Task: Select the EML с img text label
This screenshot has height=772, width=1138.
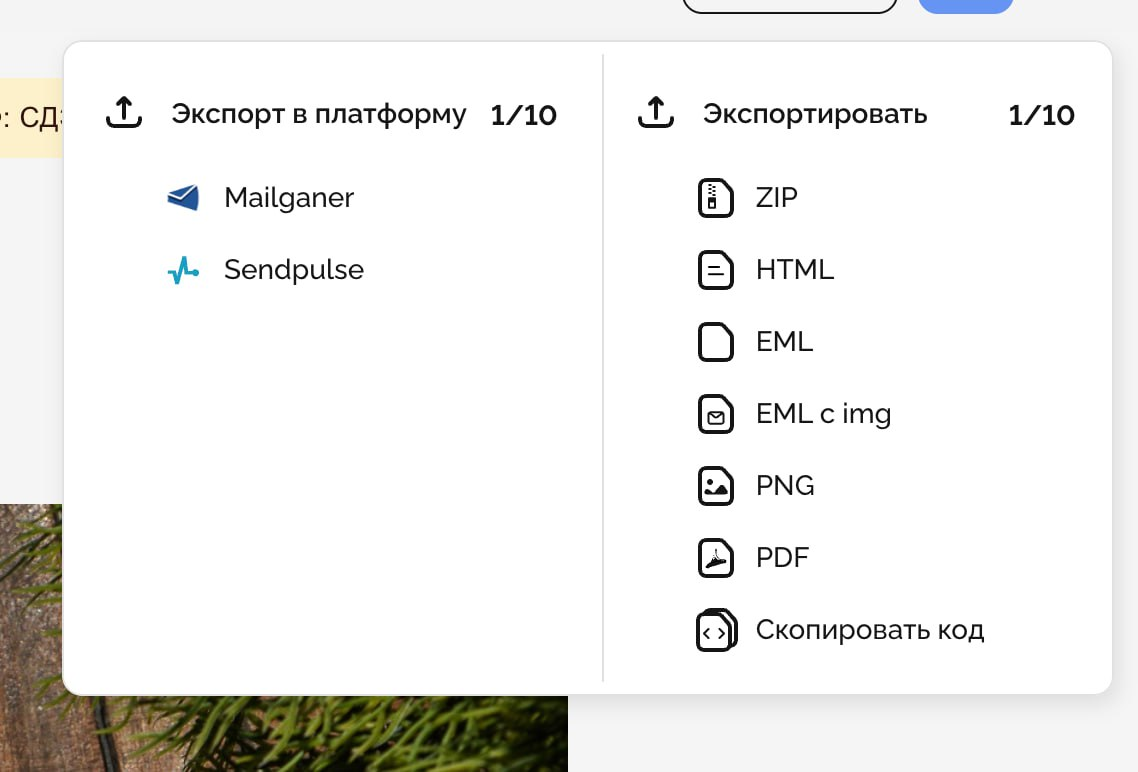Action: click(823, 414)
